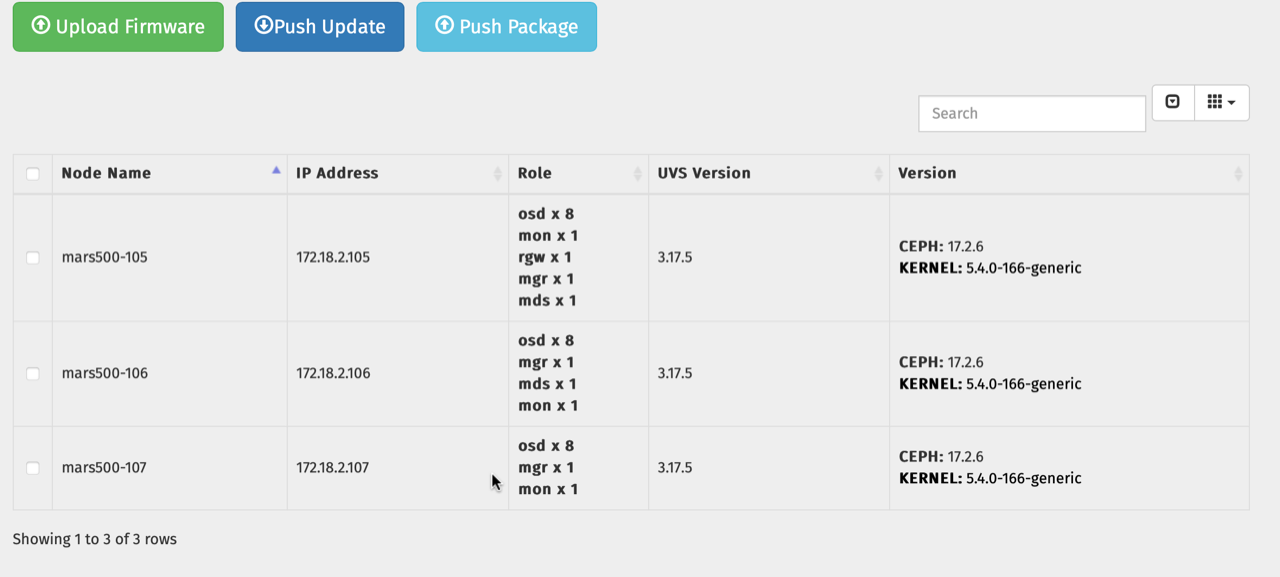Select the checkbox for mars500-105
The height and width of the screenshot is (577, 1280).
pyautogui.click(x=33, y=257)
